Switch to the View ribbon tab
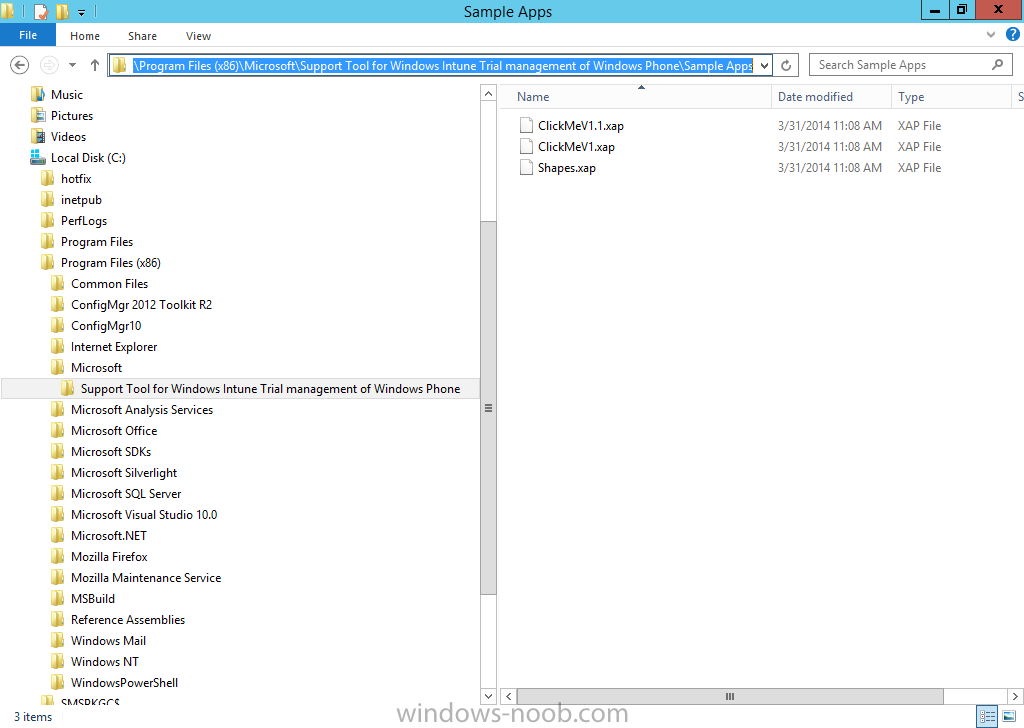This screenshot has width=1024, height=728. 198,36
